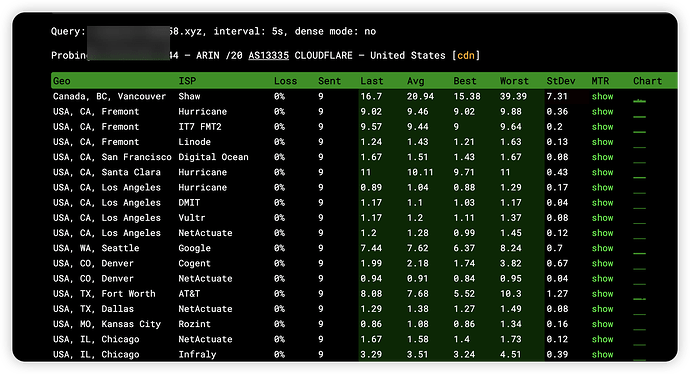690x374 pixels.
Task: Select the USA, CA, San Francisco cell
Action: click(112, 157)
